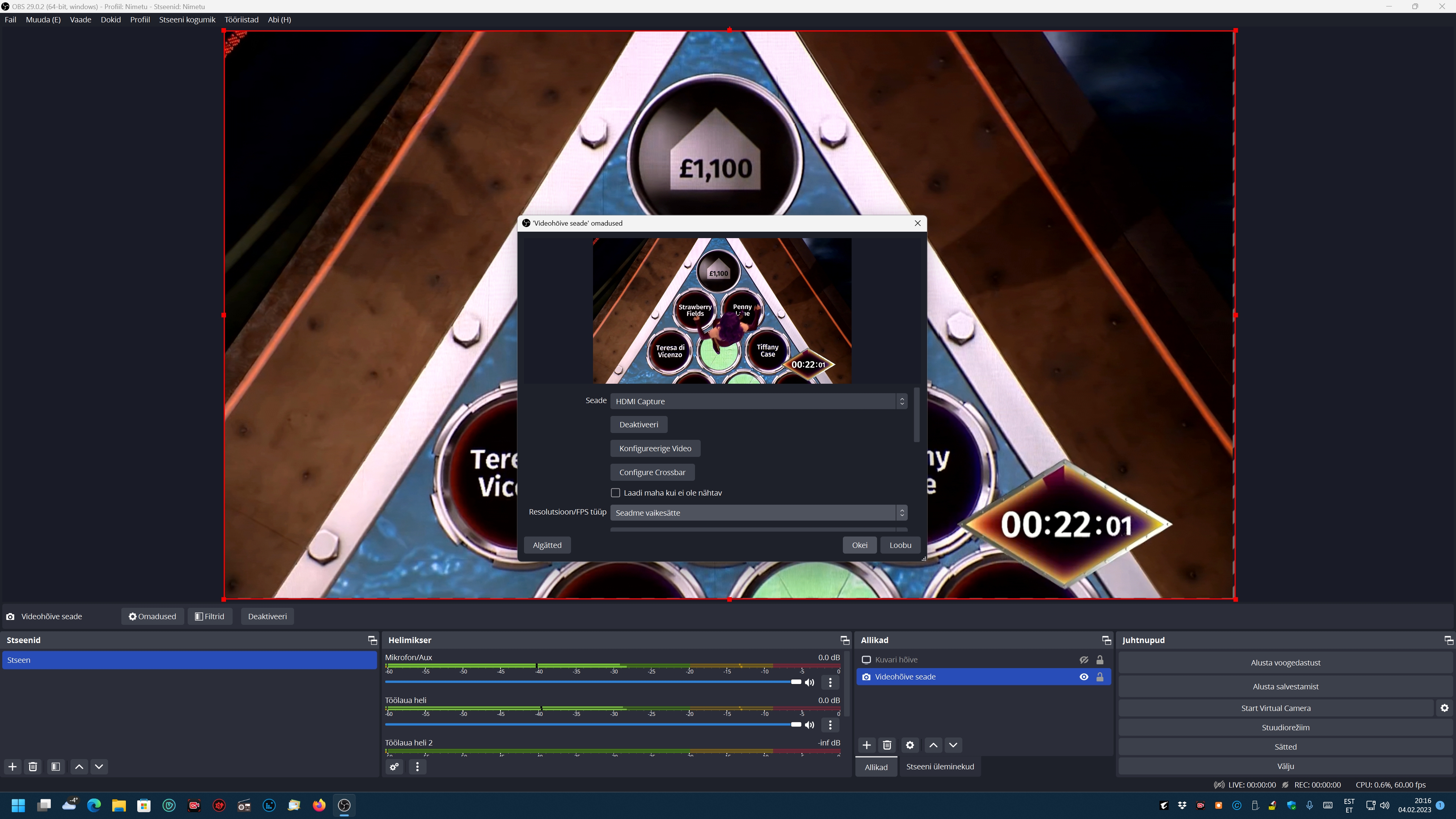The height and width of the screenshot is (819, 1456).
Task: Open Windows Start menu
Action: 18,805
